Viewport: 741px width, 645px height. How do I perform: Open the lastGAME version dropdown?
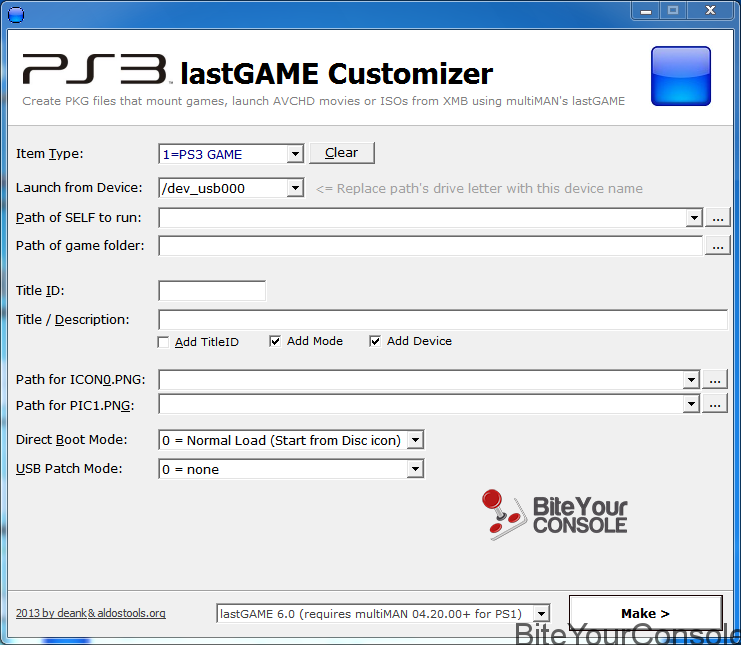pos(541,614)
